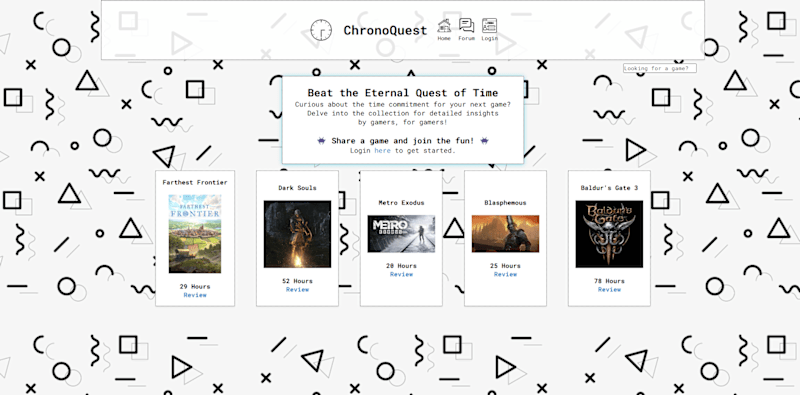Click the Blasphemous cover image

pyautogui.click(x=505, y=234)
